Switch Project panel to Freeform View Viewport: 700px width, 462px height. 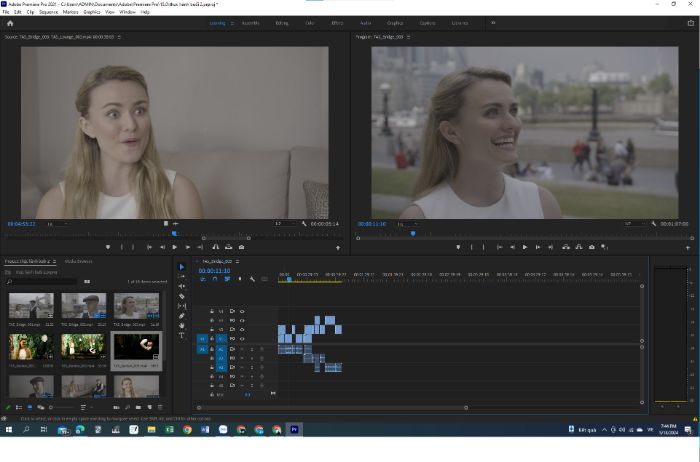[41, 407]
